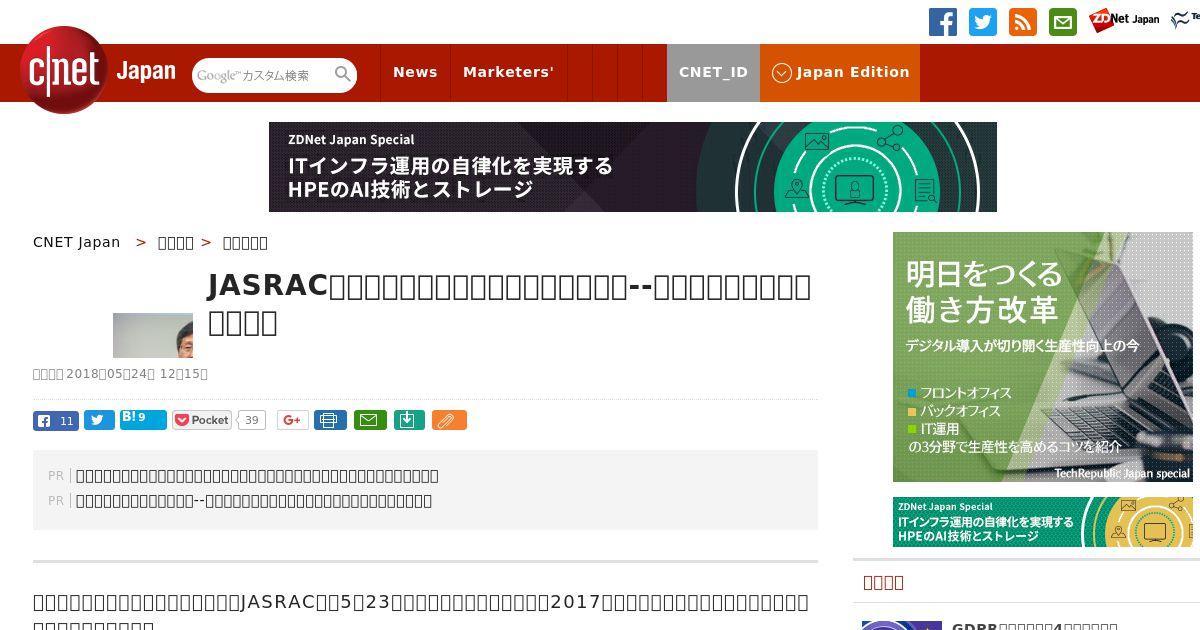Open the RSS feed icon

(x=1023, y=22)
